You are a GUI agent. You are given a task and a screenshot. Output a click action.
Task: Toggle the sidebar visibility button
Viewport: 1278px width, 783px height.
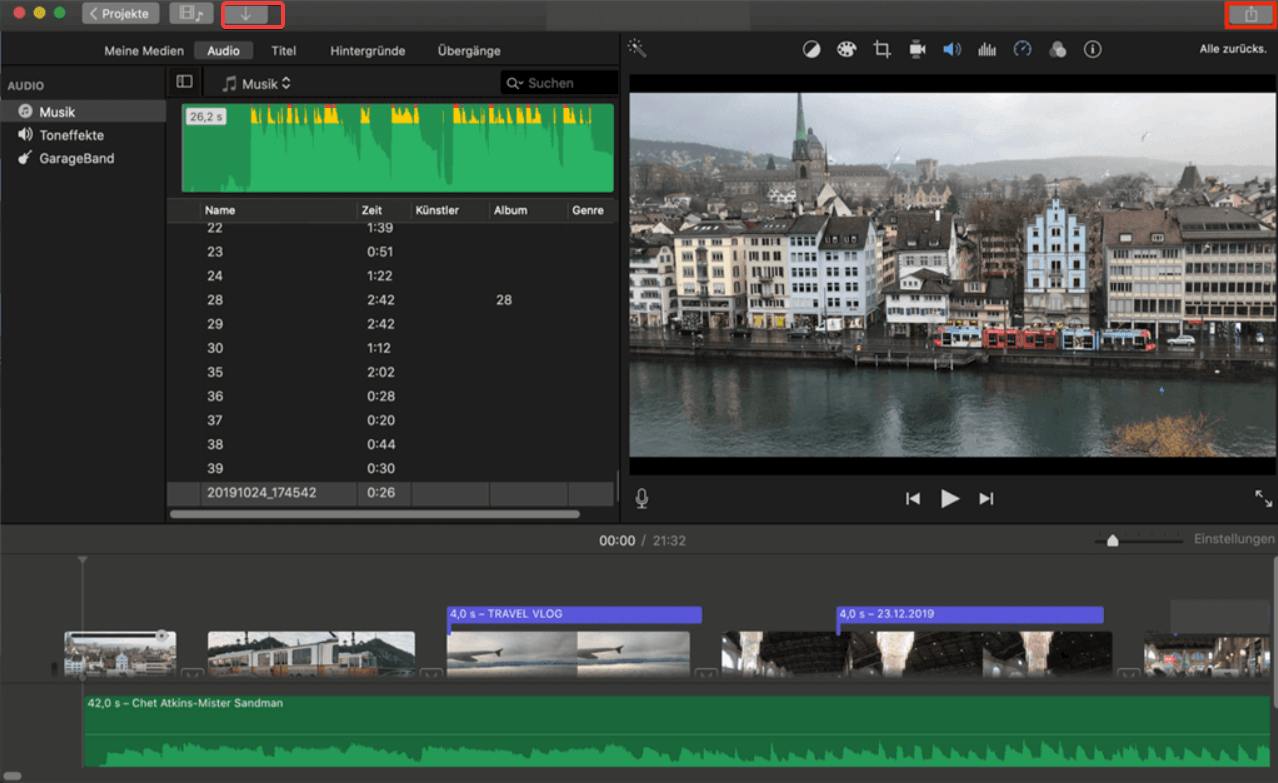point(184,82)
